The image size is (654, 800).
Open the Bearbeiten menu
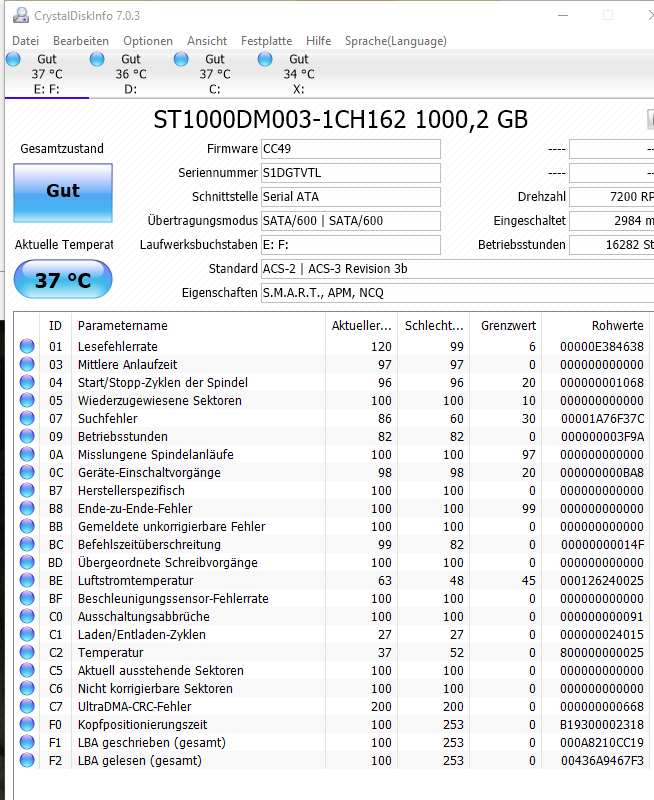(81, 41)
